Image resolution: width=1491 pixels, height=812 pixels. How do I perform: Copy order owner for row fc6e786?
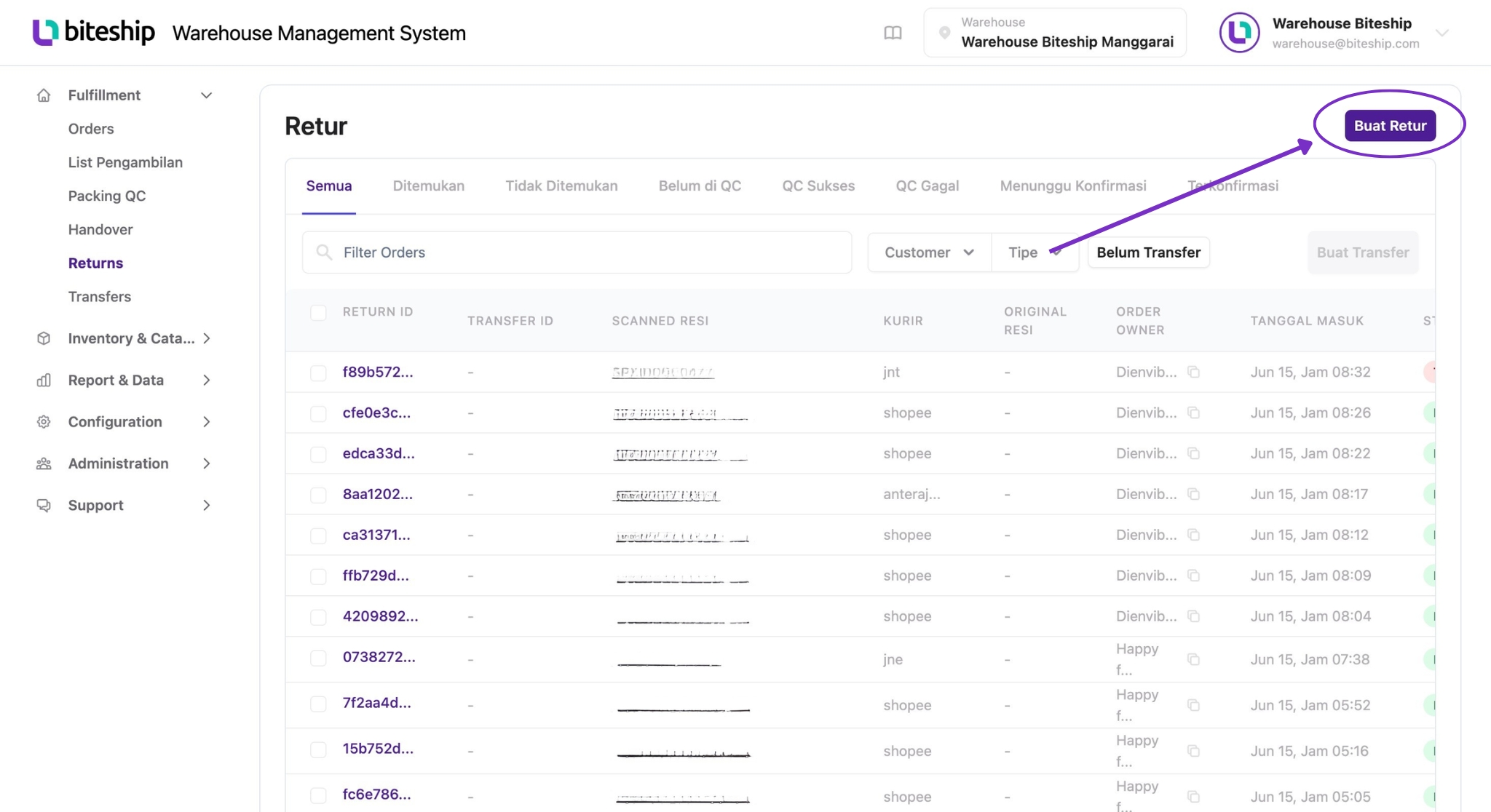click(1193, 797)
